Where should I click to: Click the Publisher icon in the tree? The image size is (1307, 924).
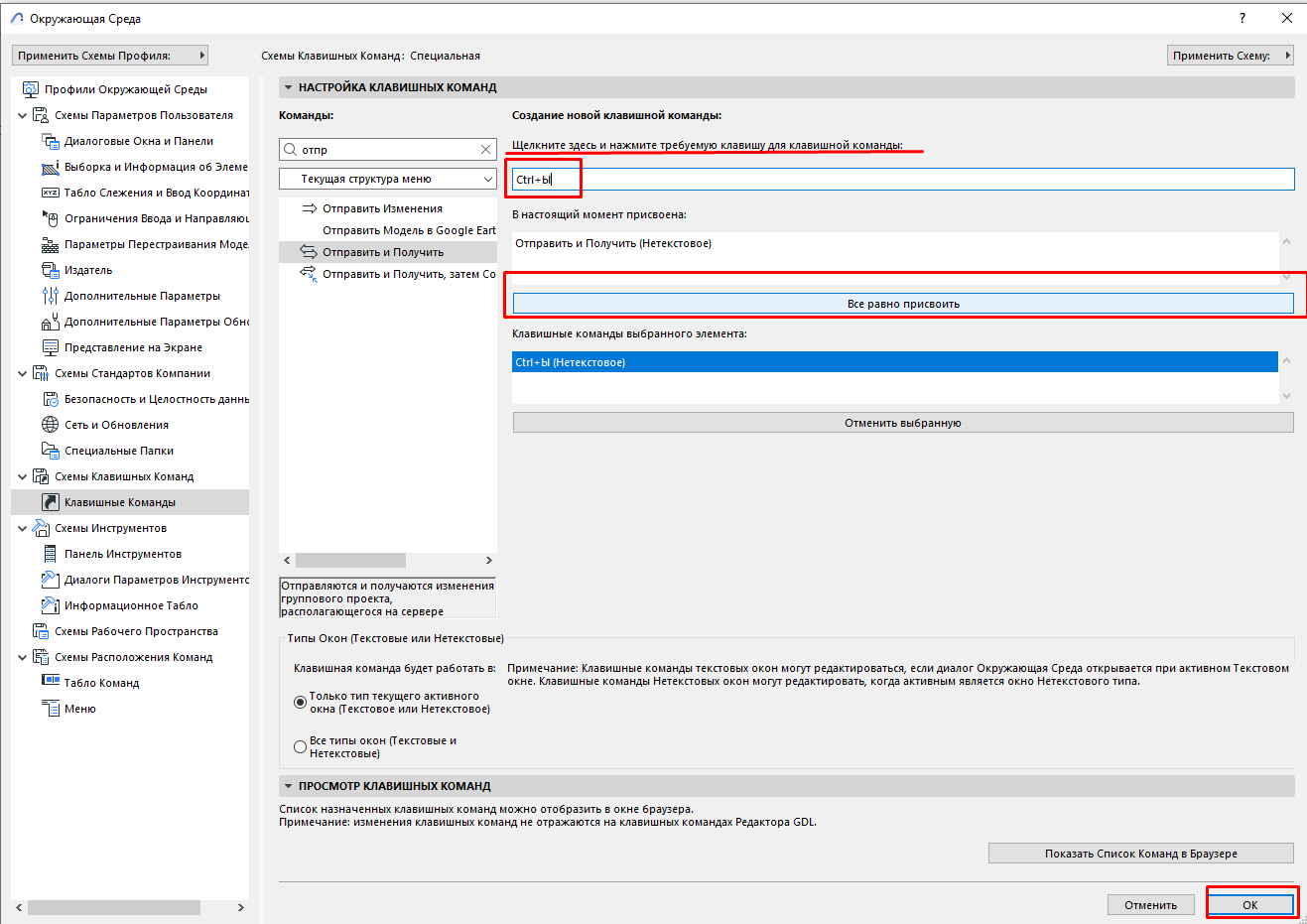coord(50,270)
